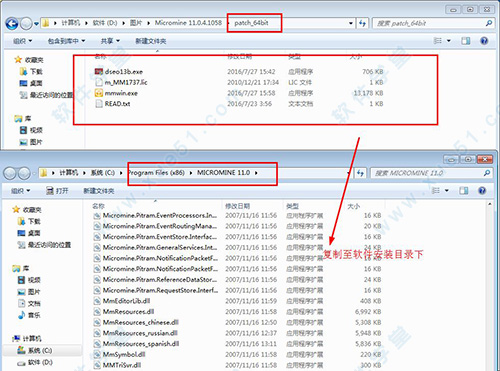Open 软件 (D:) drive in navigation pane
Screen dimensions: 500x371
[35, 362]
